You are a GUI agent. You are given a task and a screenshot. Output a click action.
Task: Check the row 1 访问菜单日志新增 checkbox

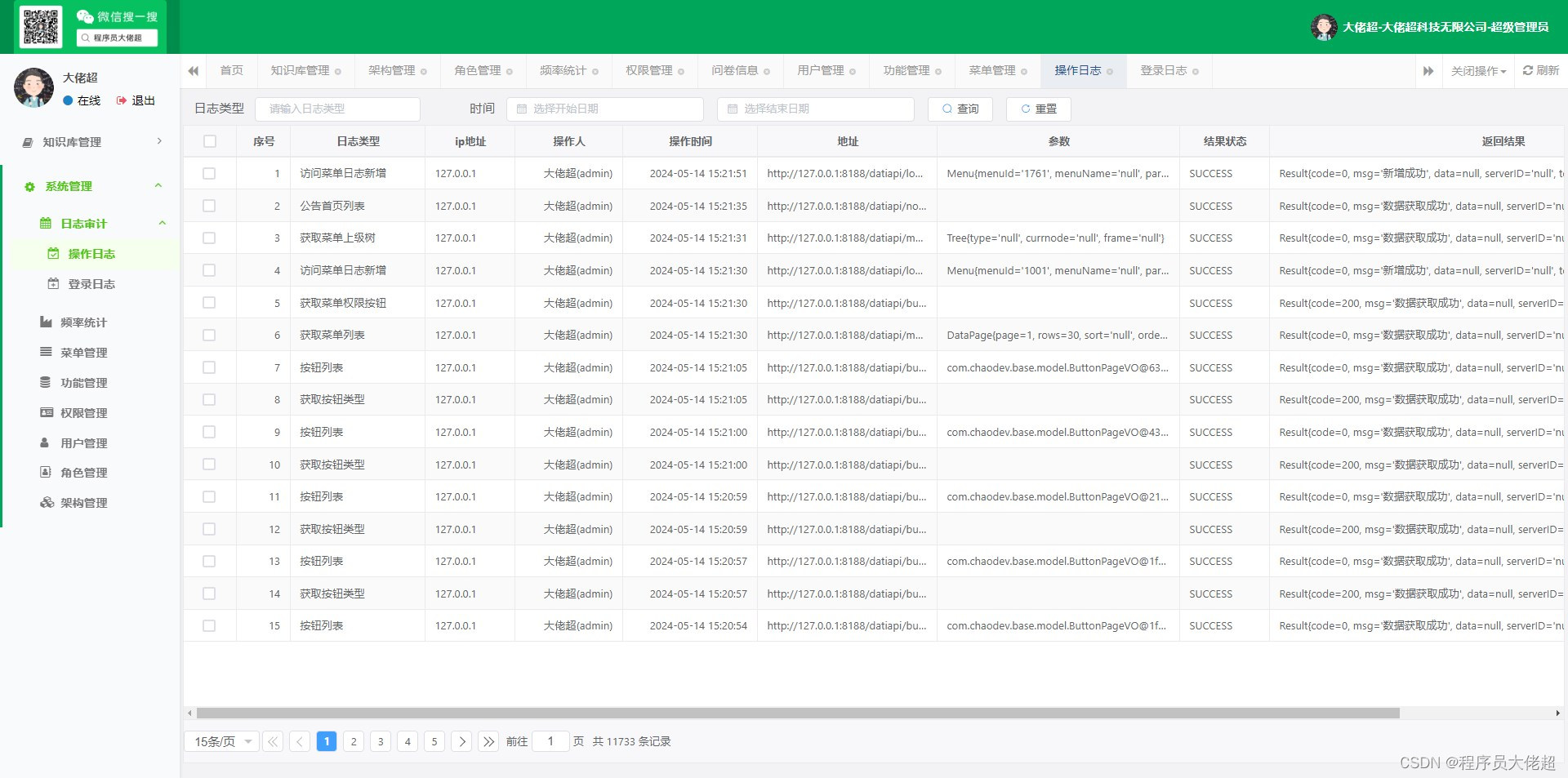[x=209, y=173]
